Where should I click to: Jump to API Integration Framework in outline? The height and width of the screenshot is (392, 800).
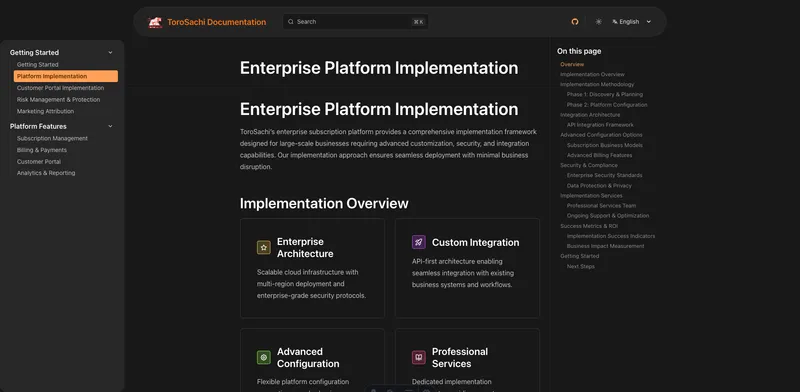[600, 125]
